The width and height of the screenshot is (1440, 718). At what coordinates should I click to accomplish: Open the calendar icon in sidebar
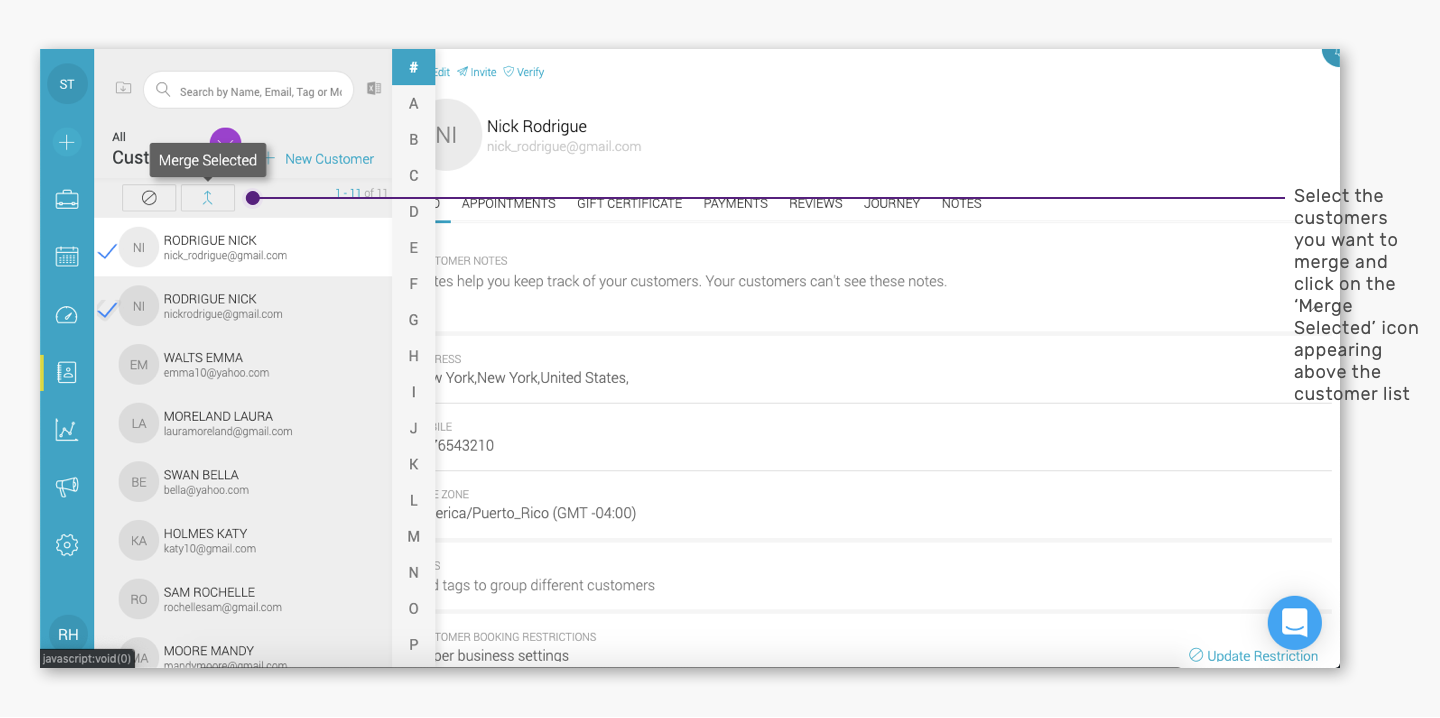point(67,257)
